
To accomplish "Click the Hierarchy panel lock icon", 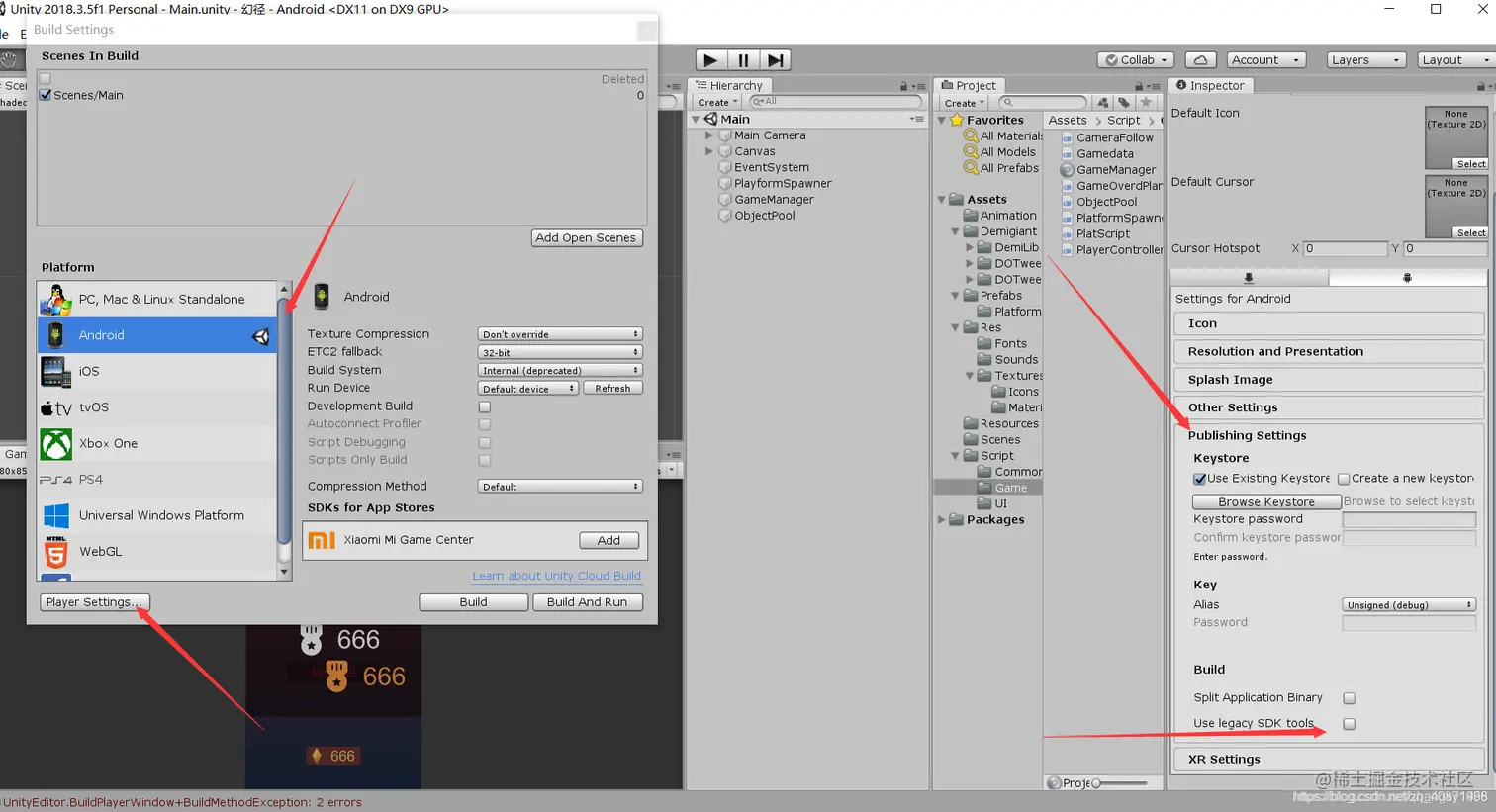I will coord(904,86).
